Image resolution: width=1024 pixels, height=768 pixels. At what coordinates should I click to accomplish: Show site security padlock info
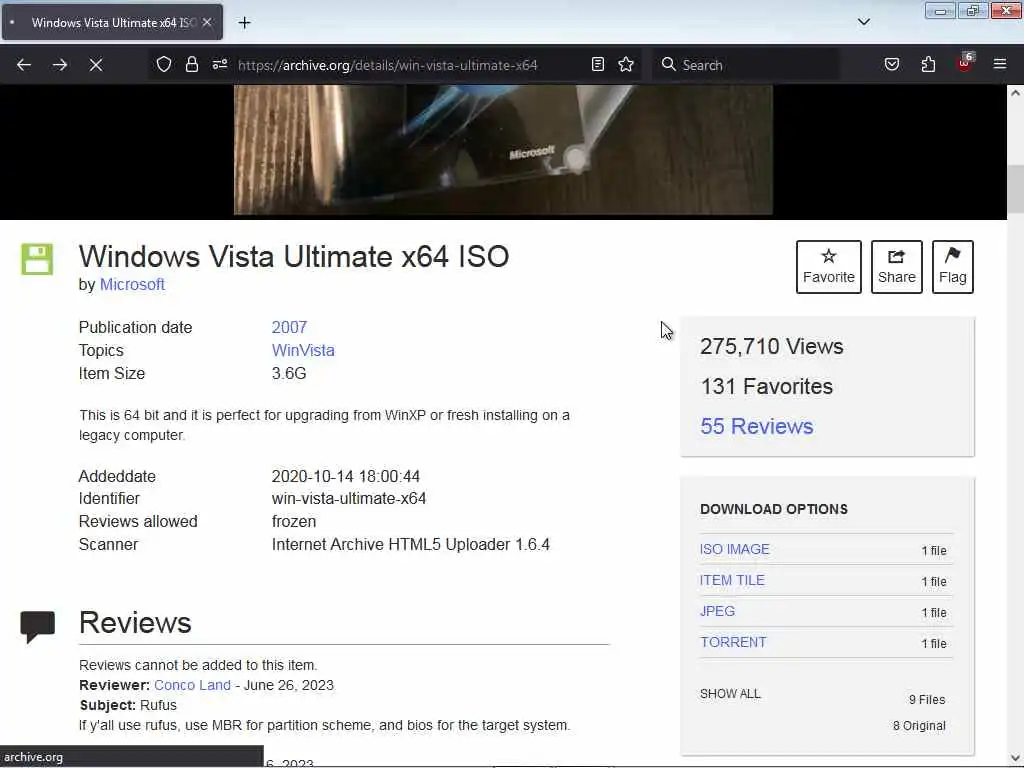(x=191, y=64)
